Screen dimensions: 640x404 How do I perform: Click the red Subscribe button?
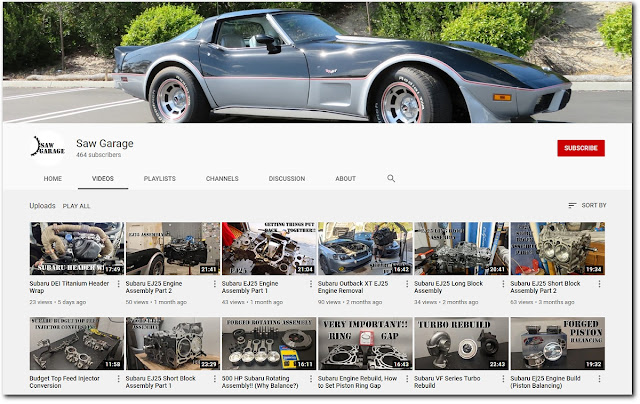[x=581, y=148]
